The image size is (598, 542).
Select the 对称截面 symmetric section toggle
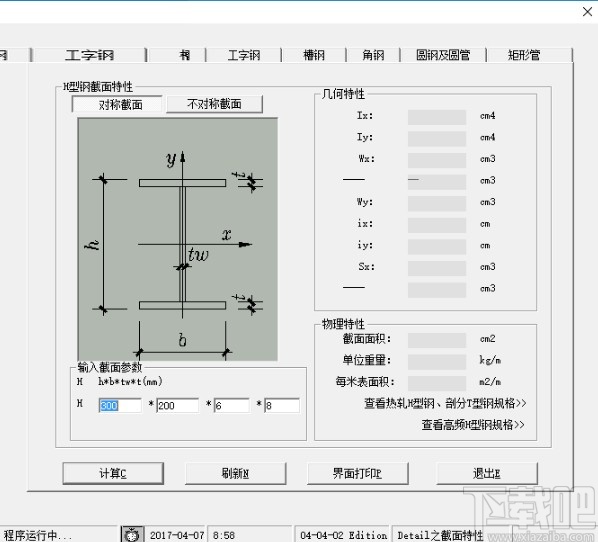(117, 104)
